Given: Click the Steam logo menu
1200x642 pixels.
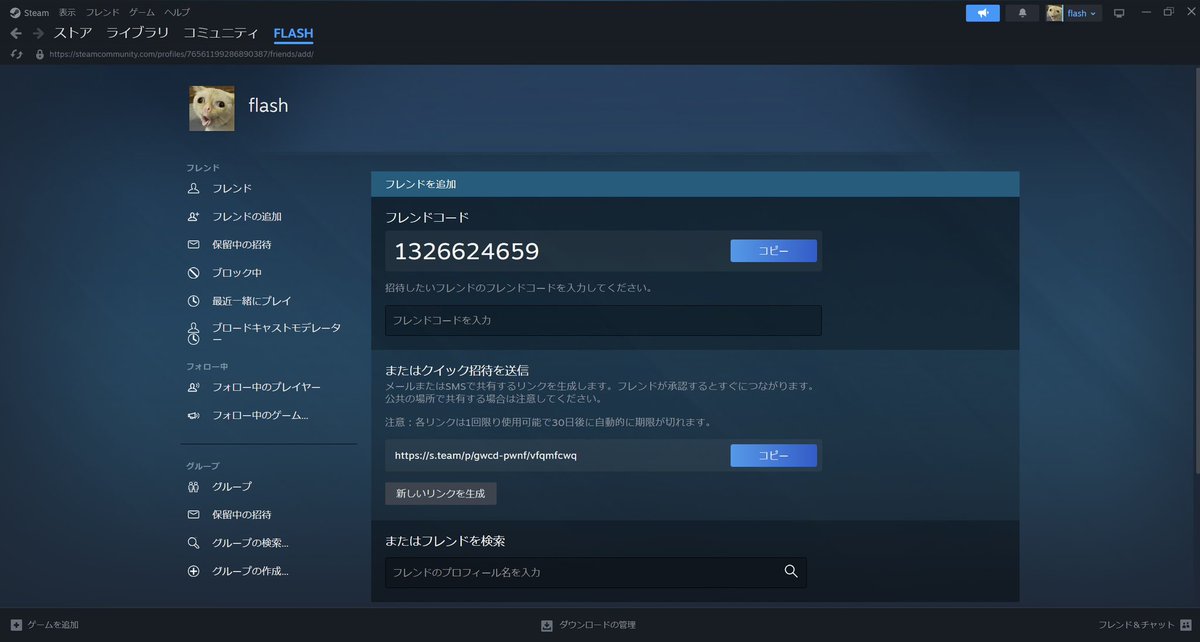Looking at the screenshot, I should tap(15, 13).
